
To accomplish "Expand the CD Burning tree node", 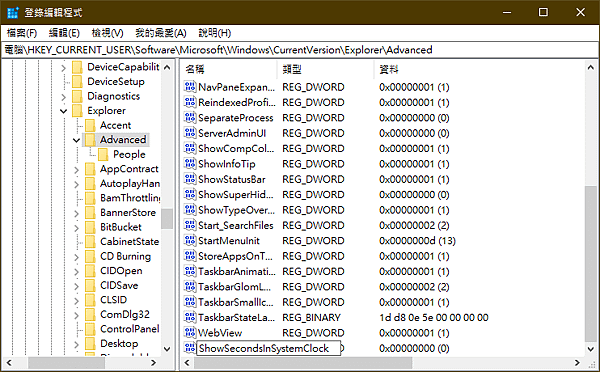I will (77, 257).
